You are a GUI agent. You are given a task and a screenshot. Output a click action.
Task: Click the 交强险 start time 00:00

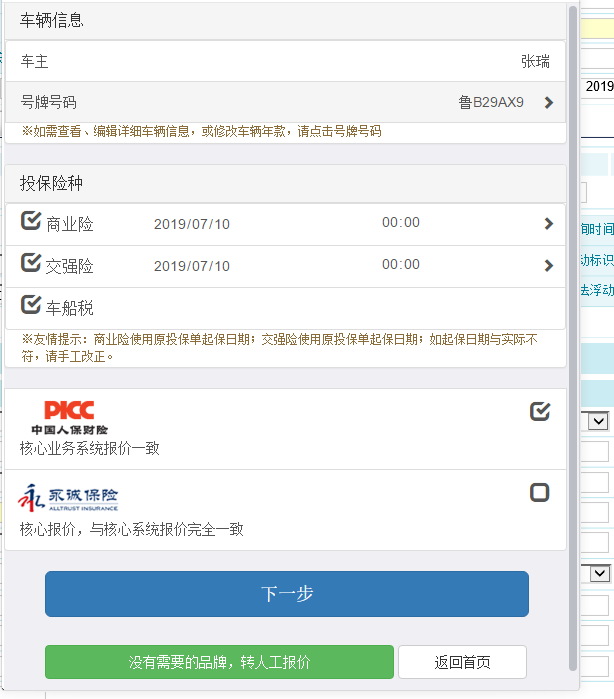(401, 264)
